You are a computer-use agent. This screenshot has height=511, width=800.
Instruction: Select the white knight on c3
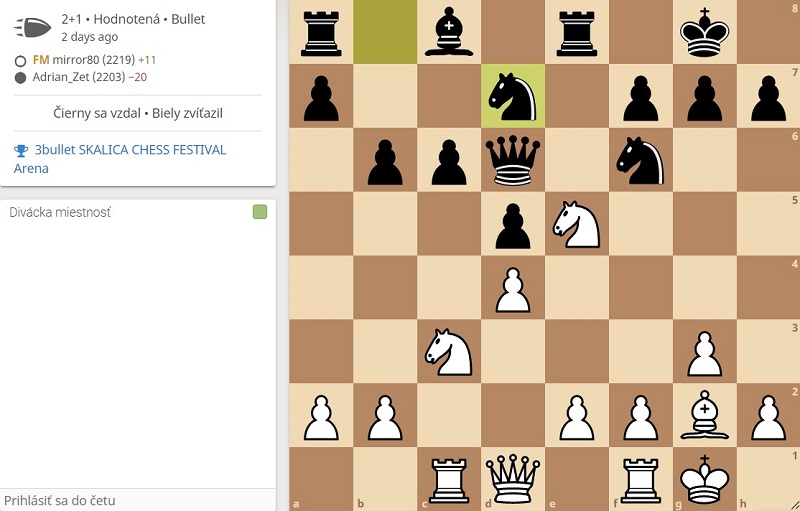pyautogui.click(x=448, y=352)
